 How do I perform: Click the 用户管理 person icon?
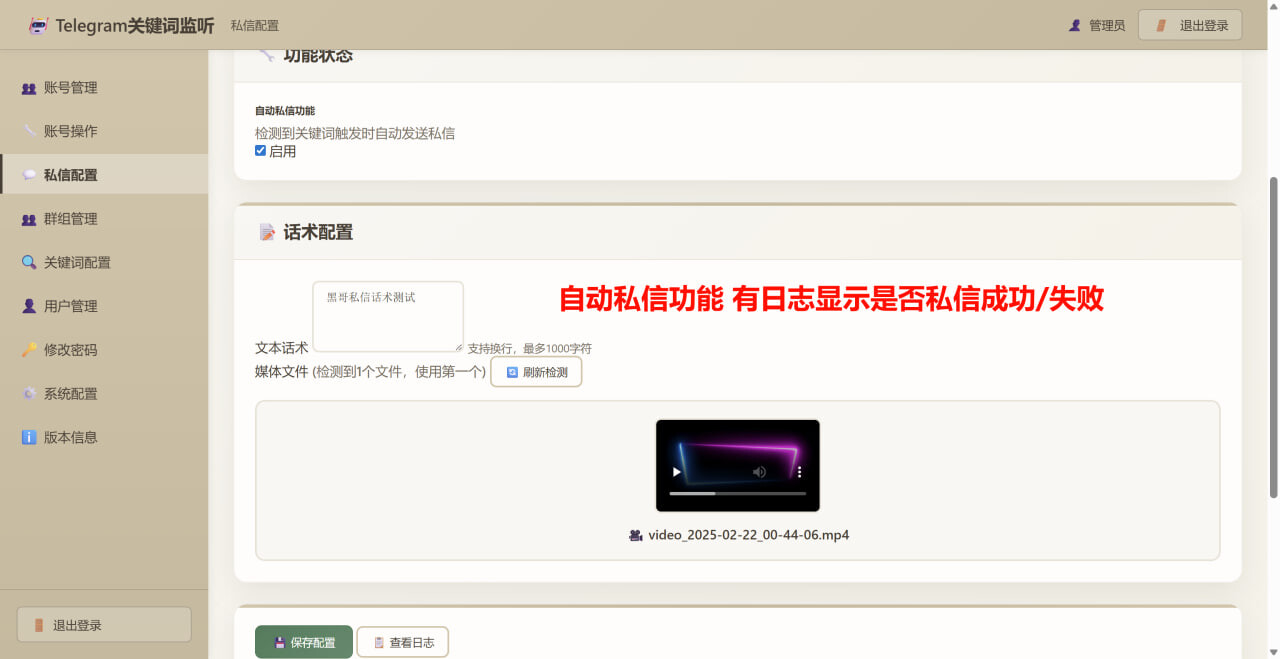(x=29, y=306)
